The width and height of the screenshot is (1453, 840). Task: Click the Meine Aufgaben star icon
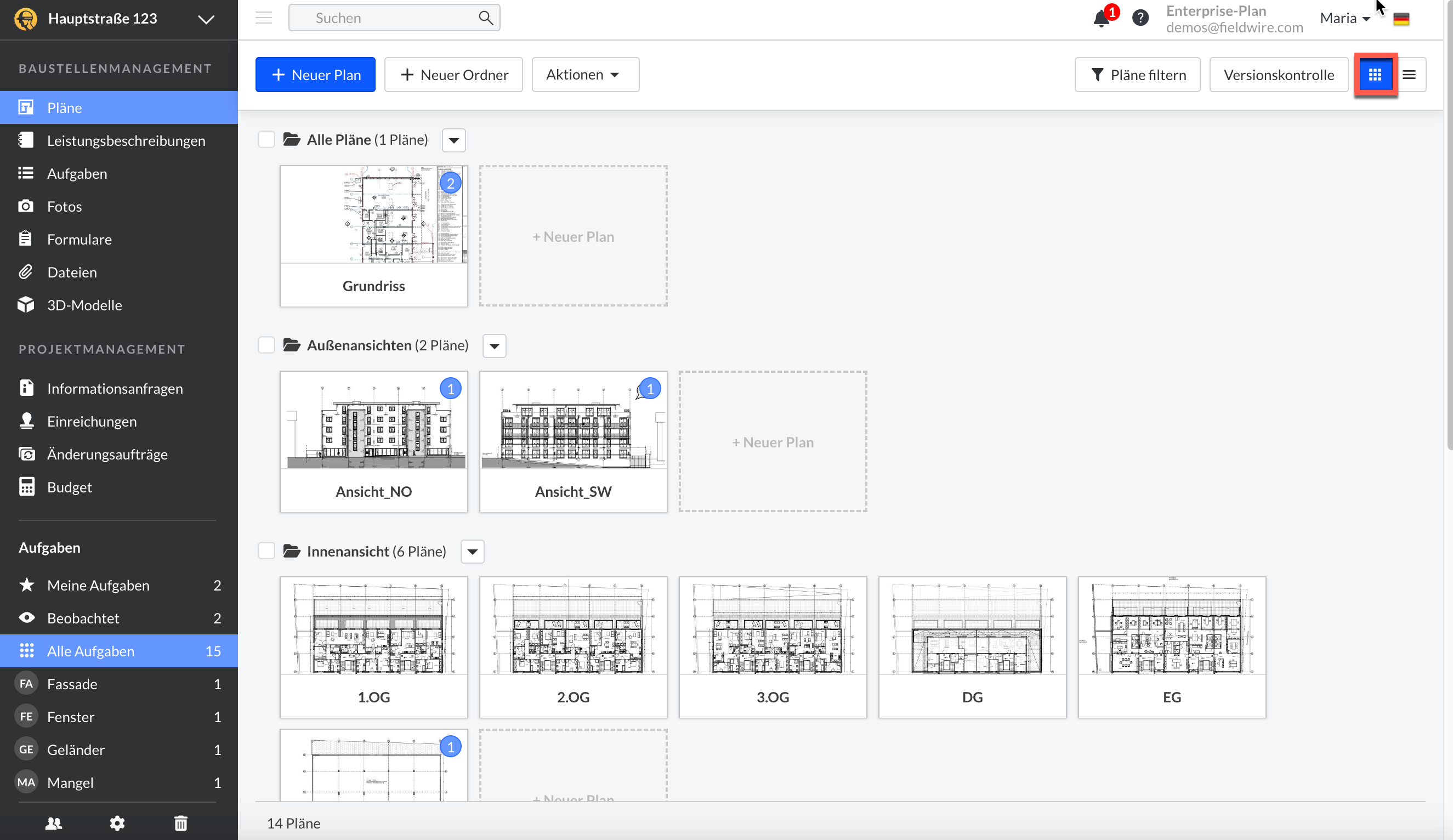coord(26,585)
